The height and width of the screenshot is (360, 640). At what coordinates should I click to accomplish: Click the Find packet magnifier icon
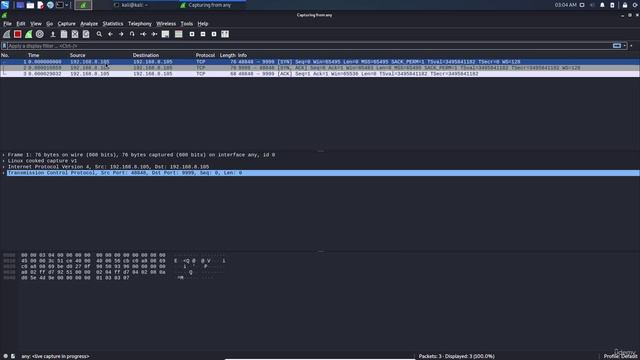click(99, 34)
